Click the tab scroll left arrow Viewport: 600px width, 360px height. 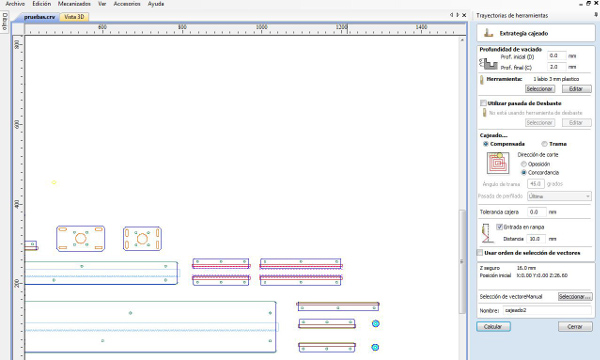pos(452,15)
